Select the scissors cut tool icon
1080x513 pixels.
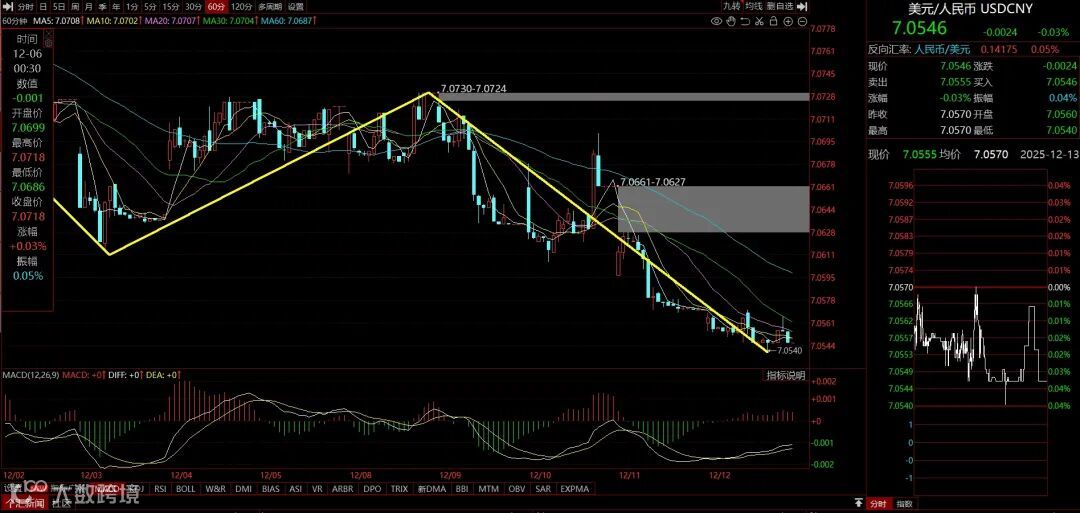(x=759, y=21)
